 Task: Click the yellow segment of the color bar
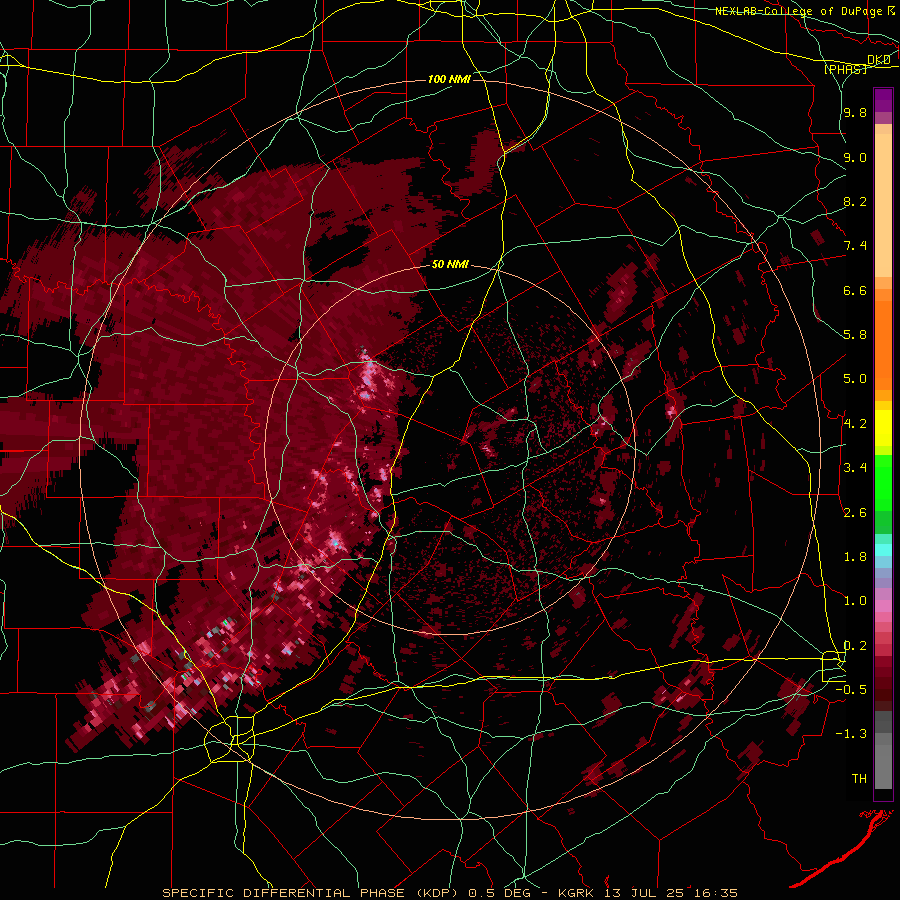tap(883, 428)
